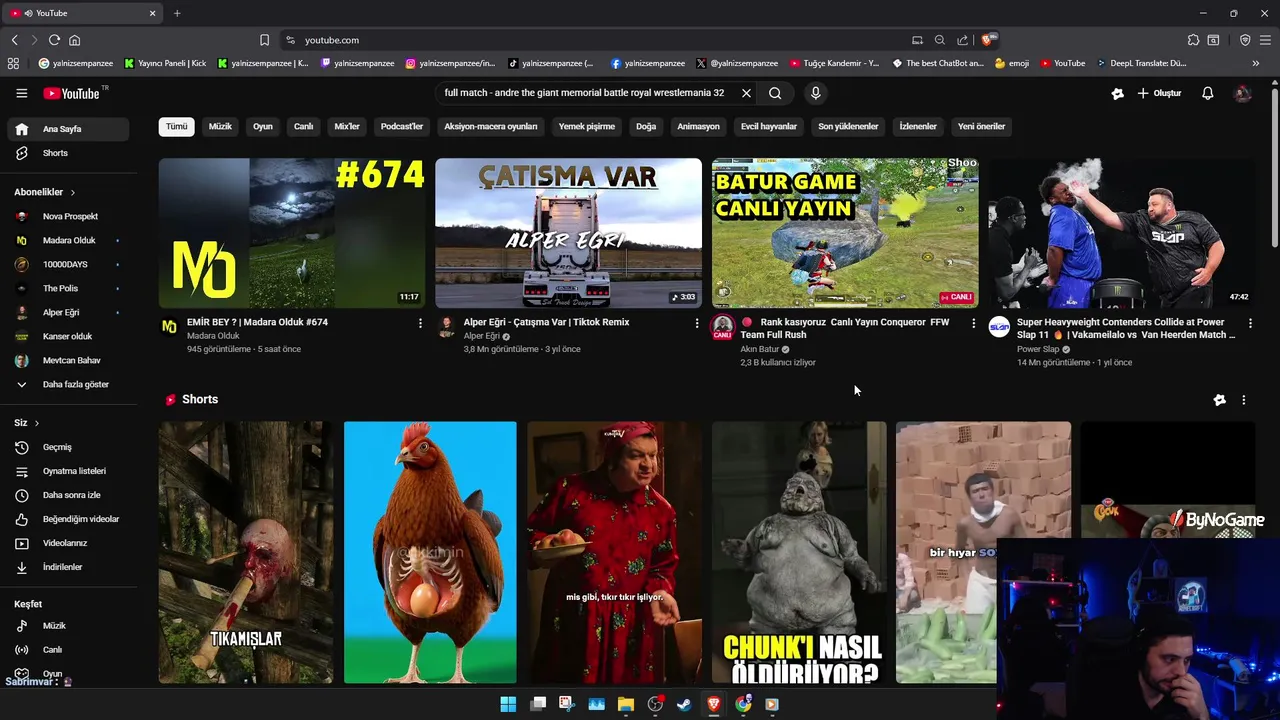This screenshot has width=1280, height=720.
Task: Open Shorts from the sidebar
Action: coord(68,153)
